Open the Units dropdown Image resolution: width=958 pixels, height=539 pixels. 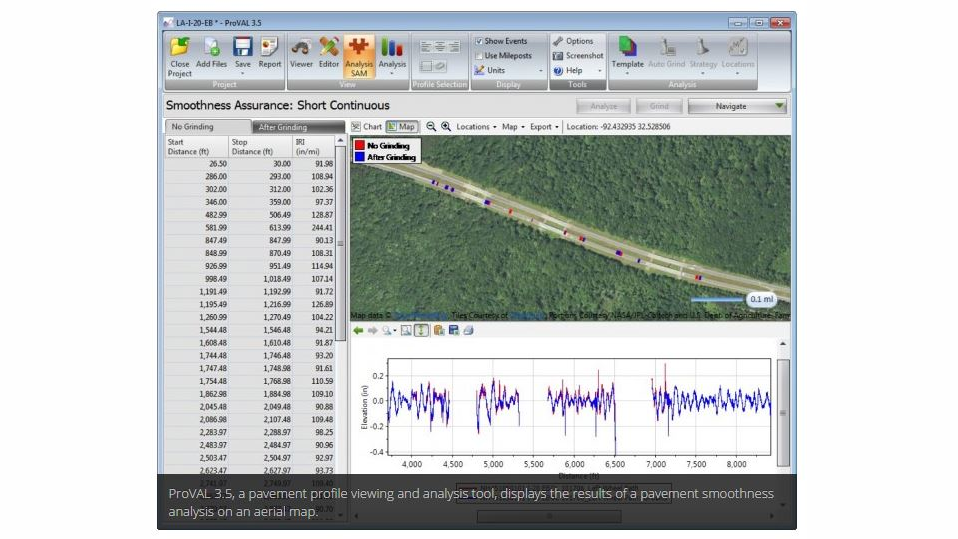tap(508, 70)
